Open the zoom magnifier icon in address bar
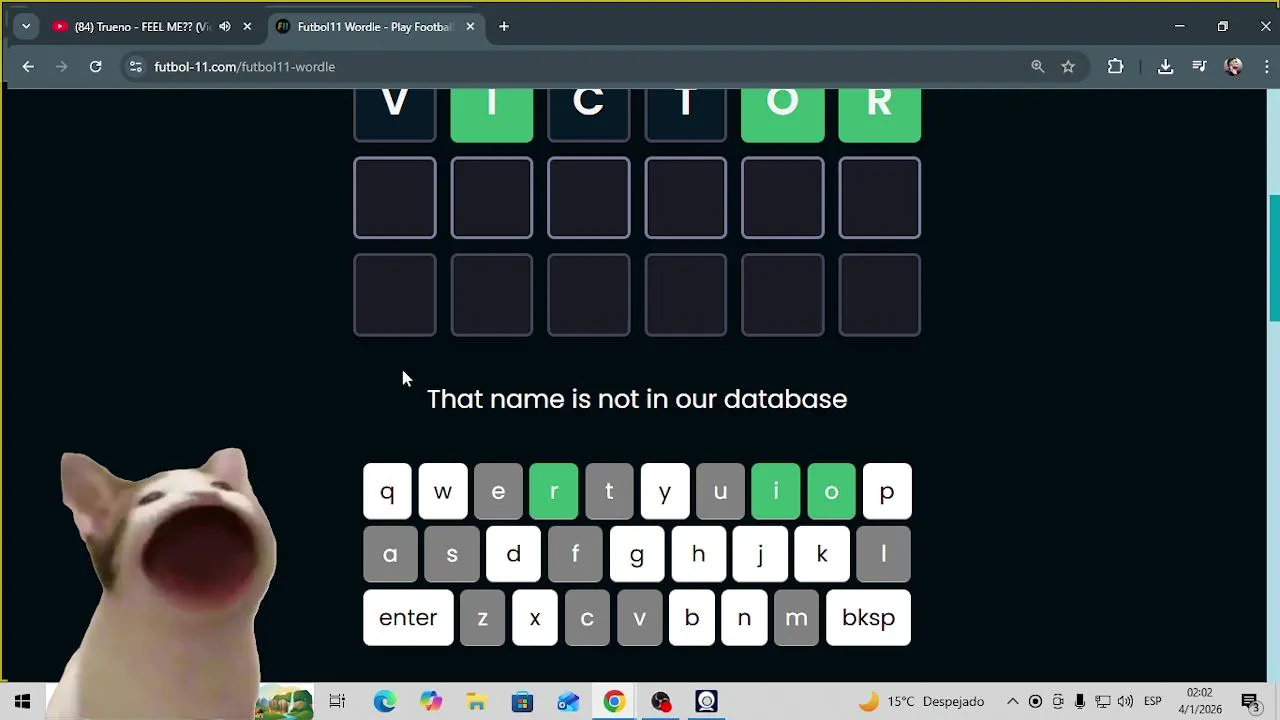The image size is (1280, 720). (x=1037, y=67)
